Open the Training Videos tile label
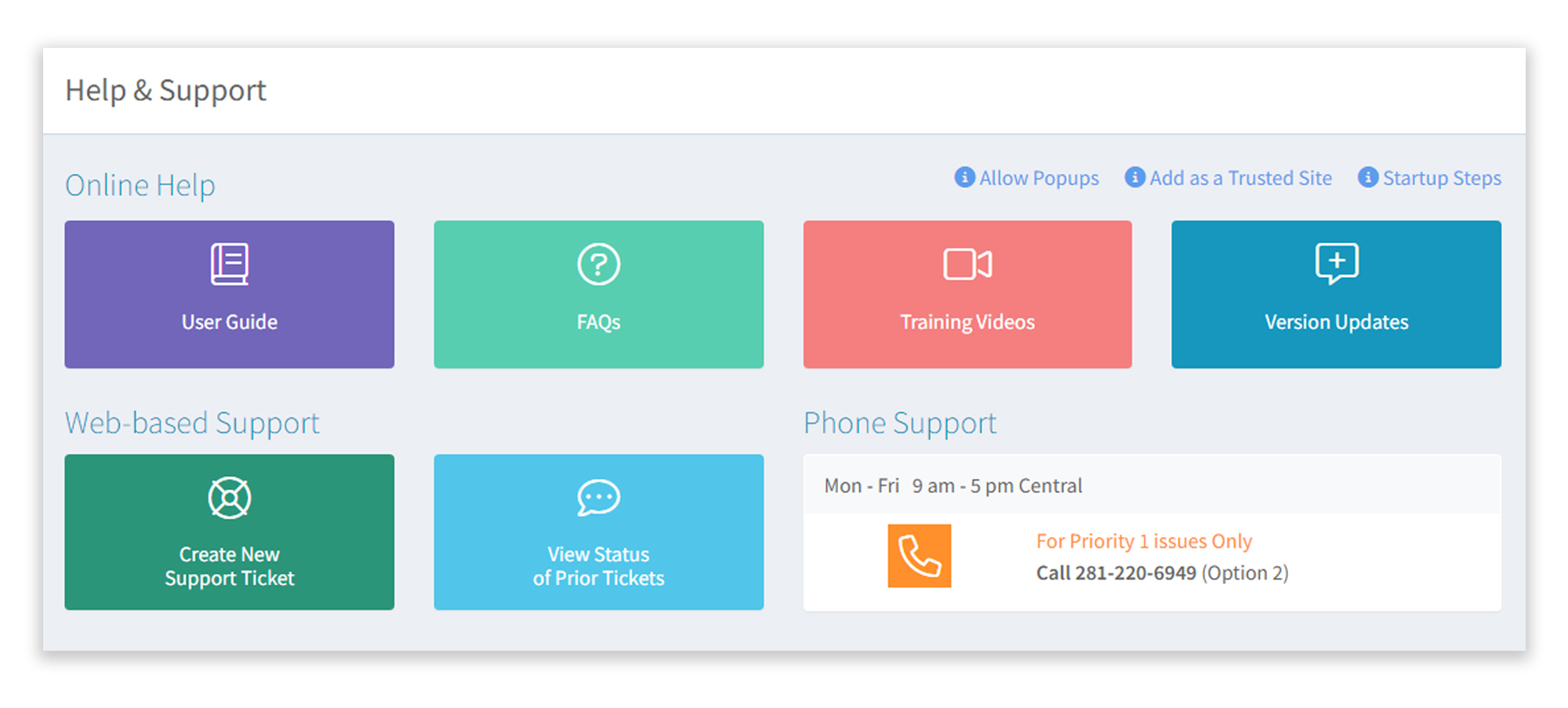The height and width of the screenshot is (708, 1568). (967, 322)
